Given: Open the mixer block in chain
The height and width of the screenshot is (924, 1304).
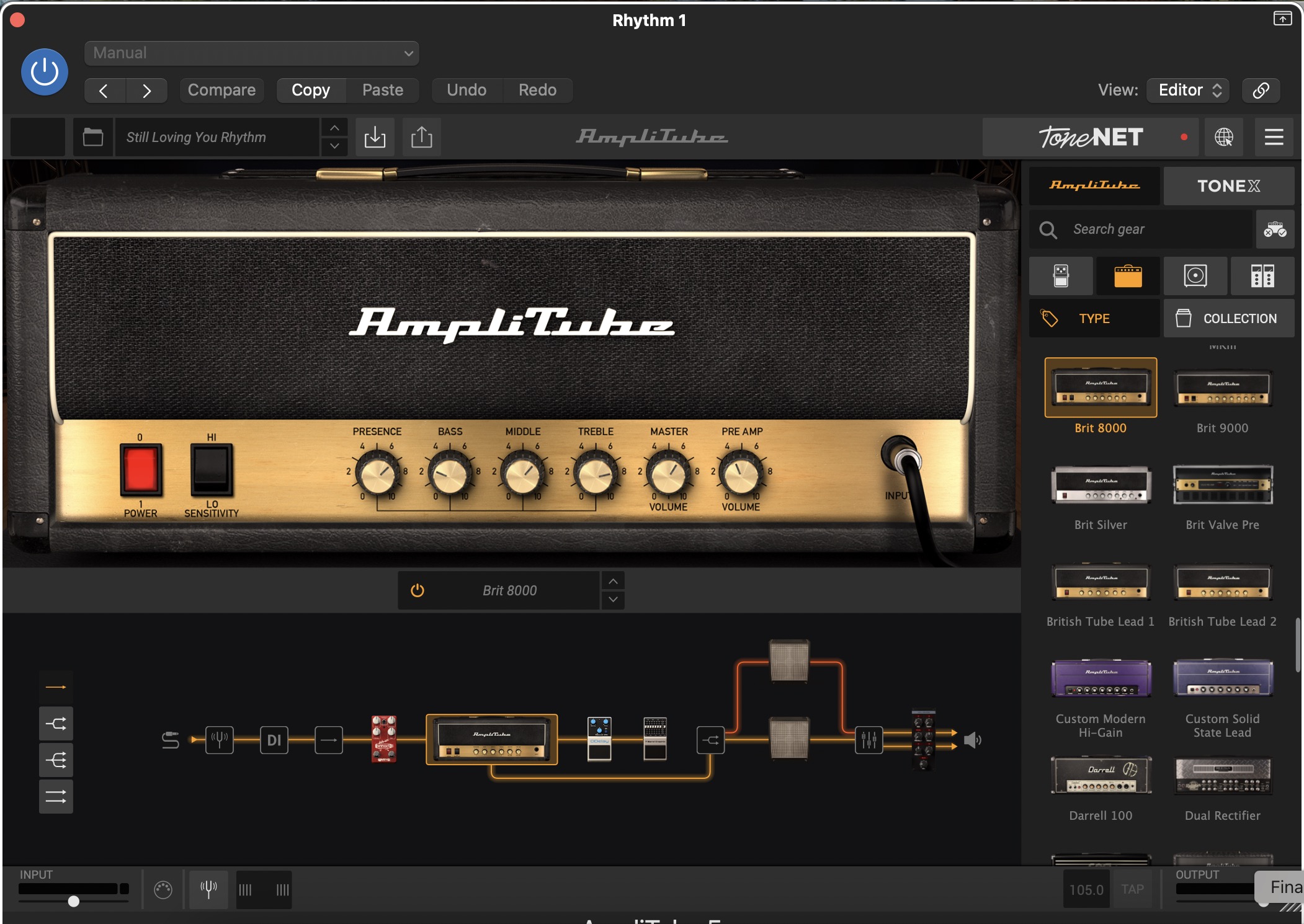Looking at the screenshot, I should 869,740.
